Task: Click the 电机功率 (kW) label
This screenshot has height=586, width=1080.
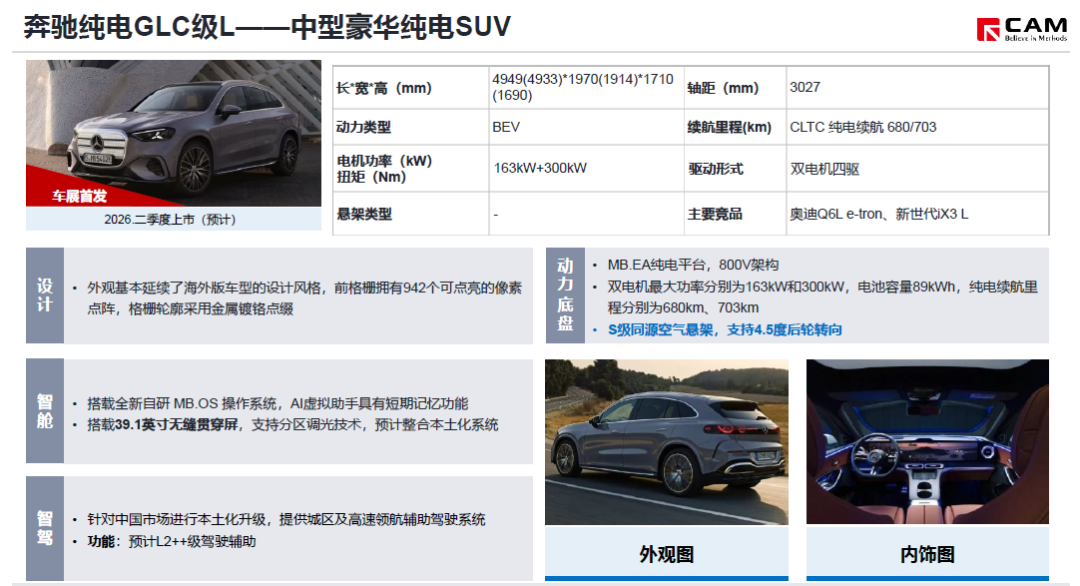Action: (x=384, y=161)
